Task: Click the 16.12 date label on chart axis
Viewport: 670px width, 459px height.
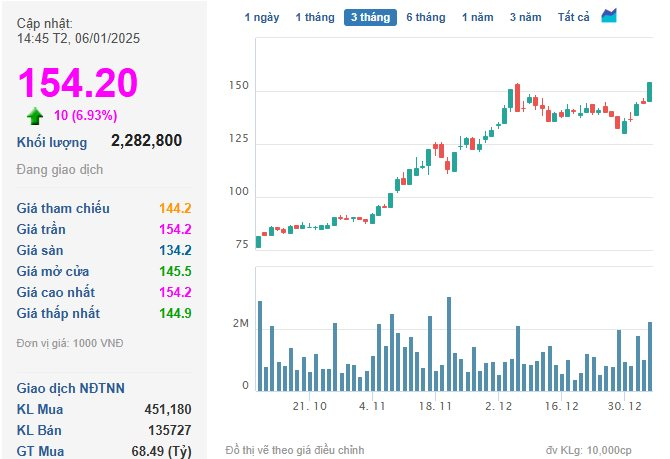Action: (561, 406)
